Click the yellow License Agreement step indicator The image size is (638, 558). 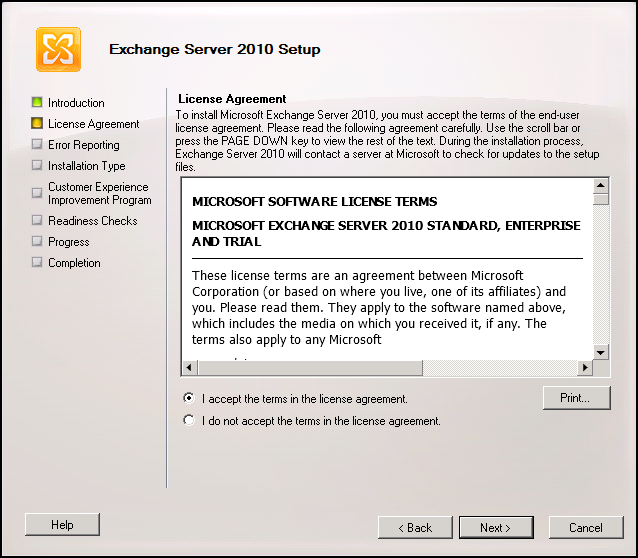pyautogui.click(x=37, y=123)
